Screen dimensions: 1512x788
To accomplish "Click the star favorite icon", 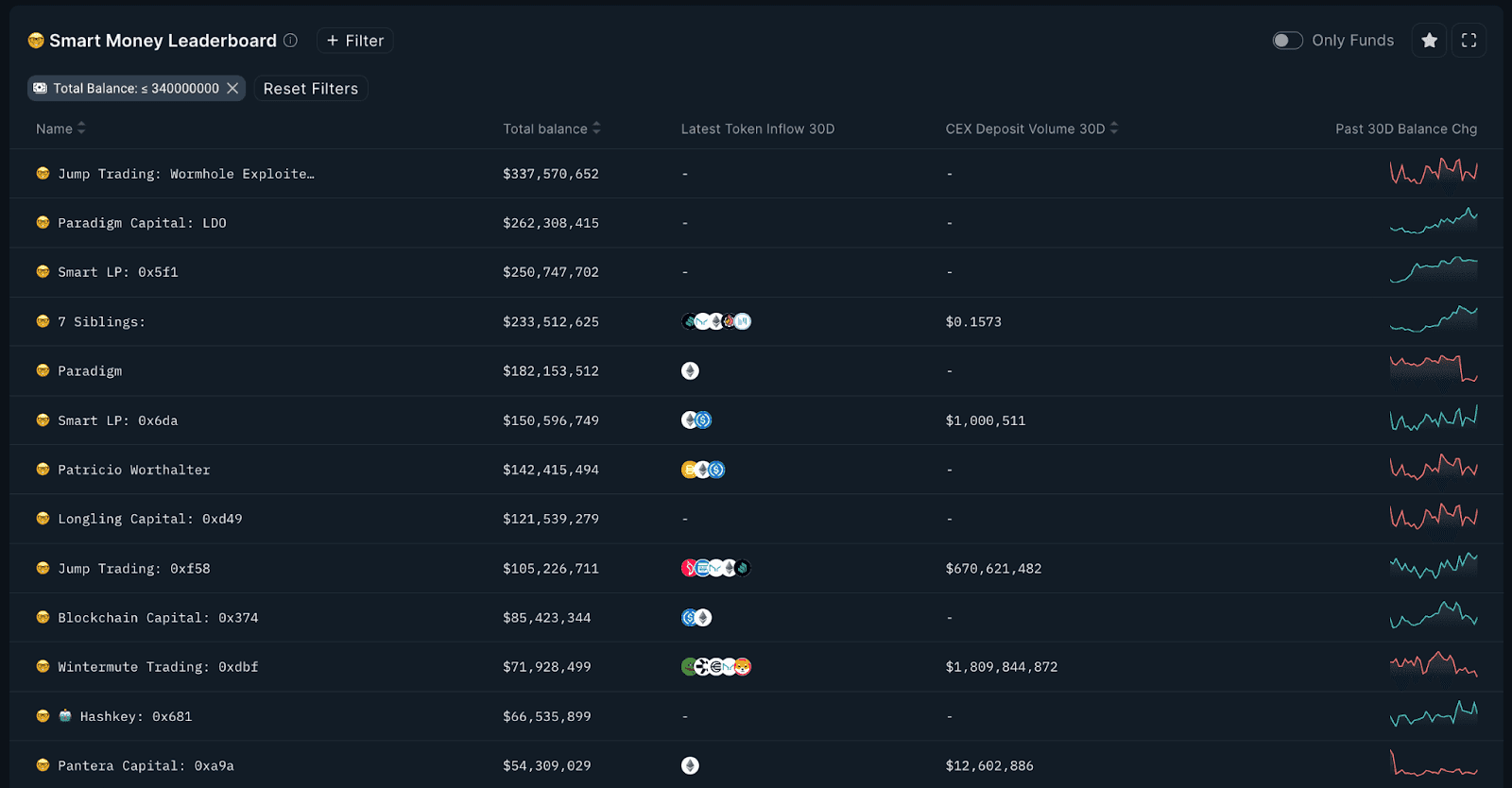I will (1429, 41).
